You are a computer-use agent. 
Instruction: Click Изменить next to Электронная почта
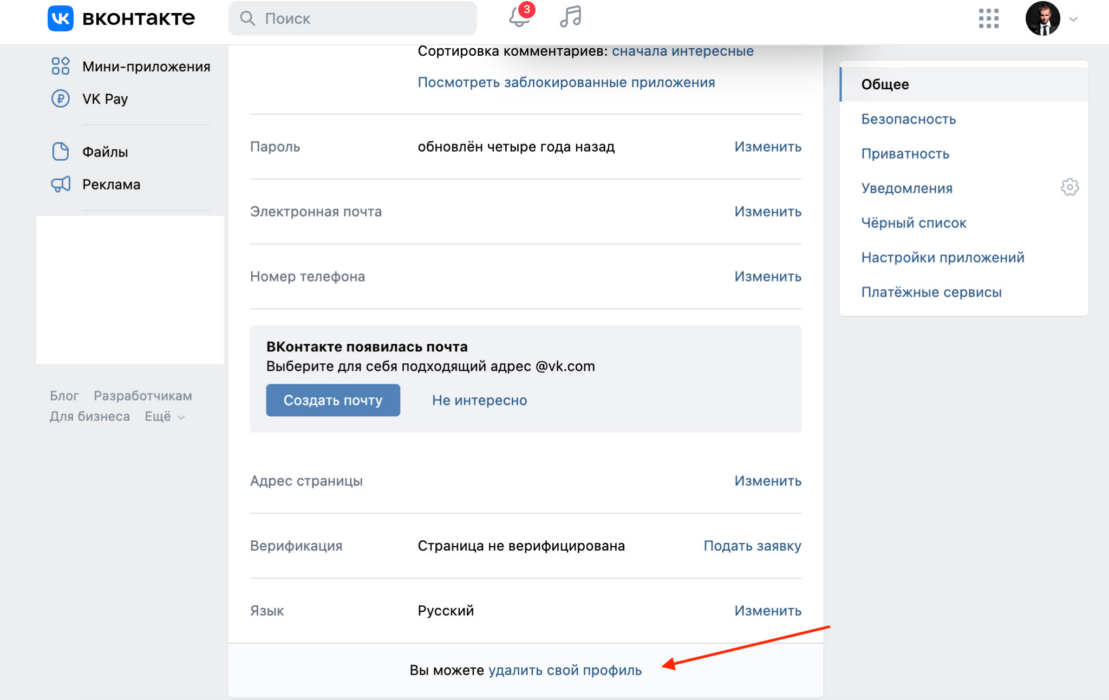click(767, 211)
